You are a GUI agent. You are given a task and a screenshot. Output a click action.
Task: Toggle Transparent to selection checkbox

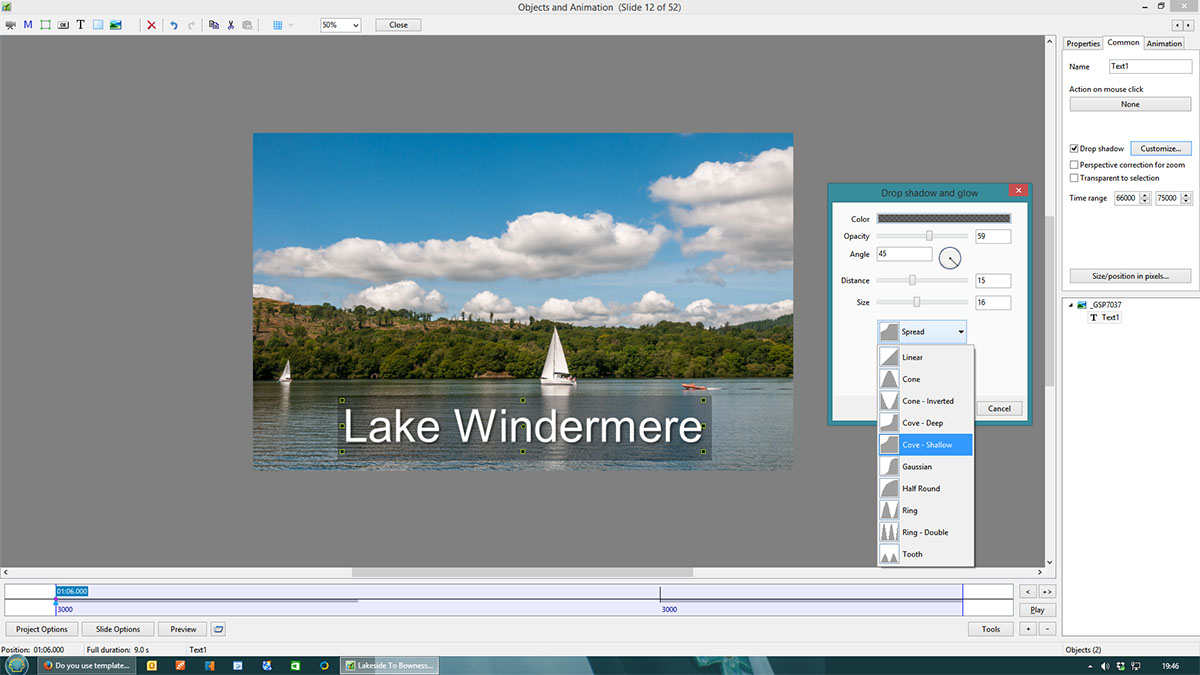1074,178
